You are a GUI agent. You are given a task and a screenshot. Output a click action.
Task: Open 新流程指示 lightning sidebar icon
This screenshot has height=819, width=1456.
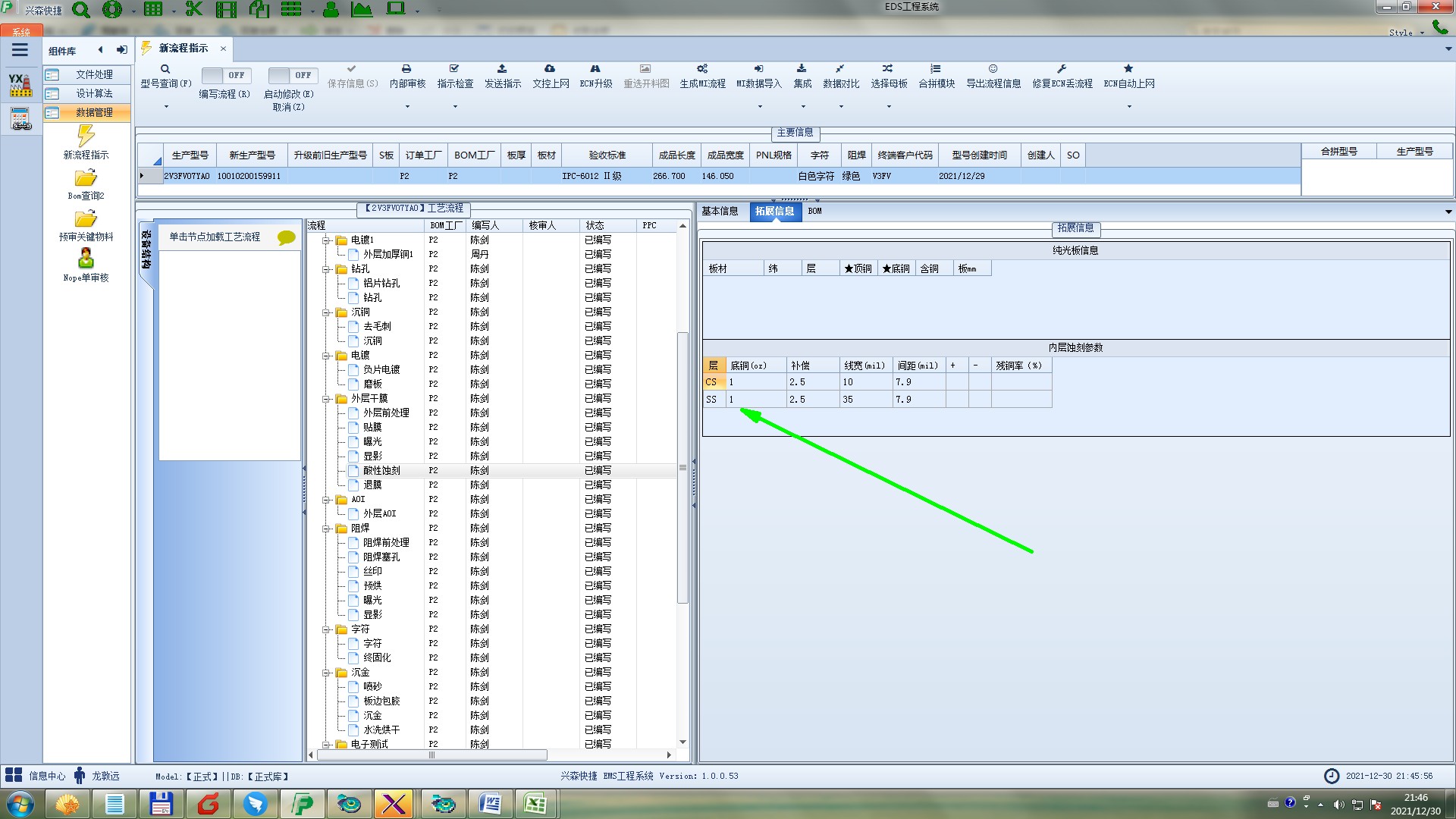pyautogui.click(x=86, y=136)
